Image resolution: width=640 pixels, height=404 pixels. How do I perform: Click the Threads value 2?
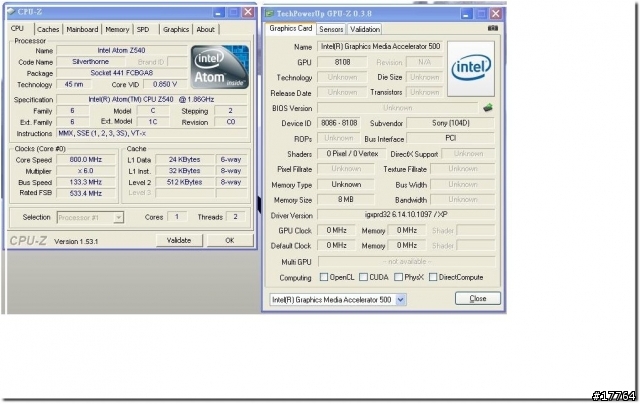(x=235, y=217)
